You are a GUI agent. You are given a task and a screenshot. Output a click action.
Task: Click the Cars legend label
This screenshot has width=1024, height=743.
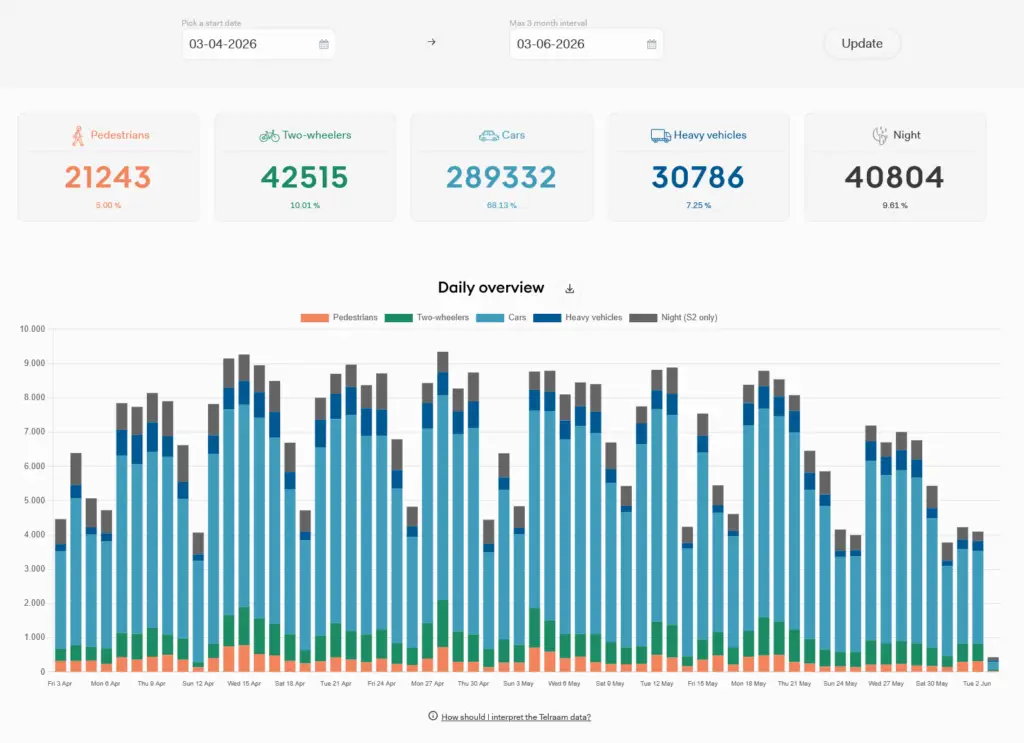(x=517, y=317)
